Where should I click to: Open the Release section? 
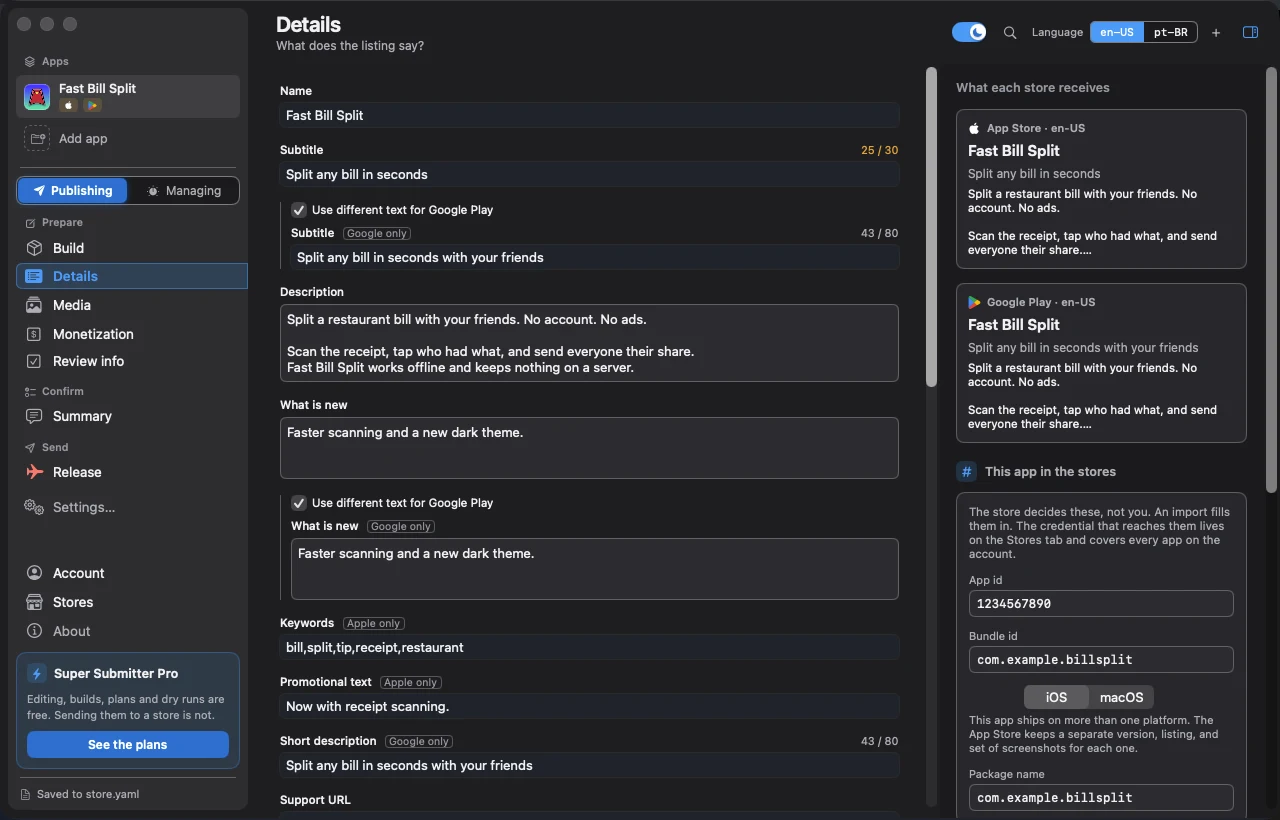131,472
